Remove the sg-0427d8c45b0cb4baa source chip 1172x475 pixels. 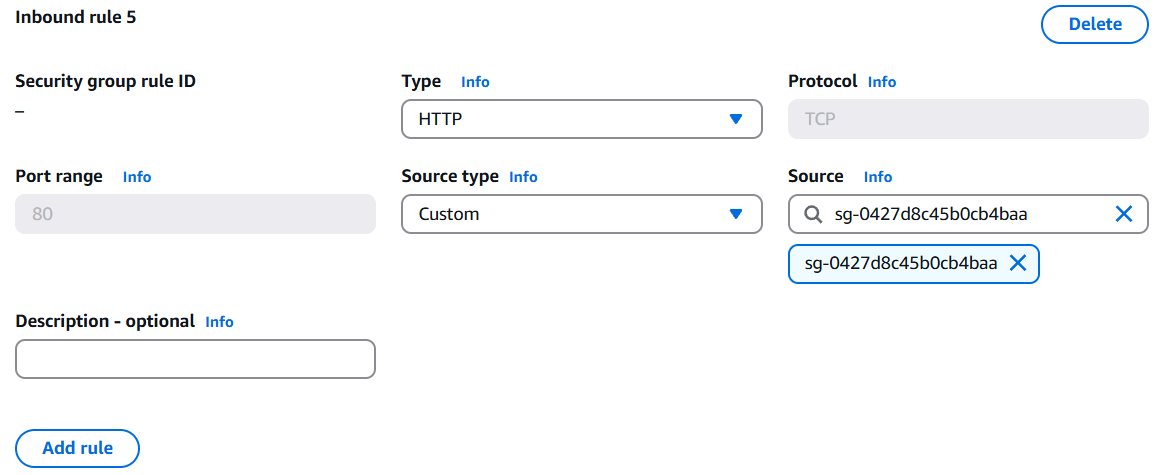click(1018, 263)
